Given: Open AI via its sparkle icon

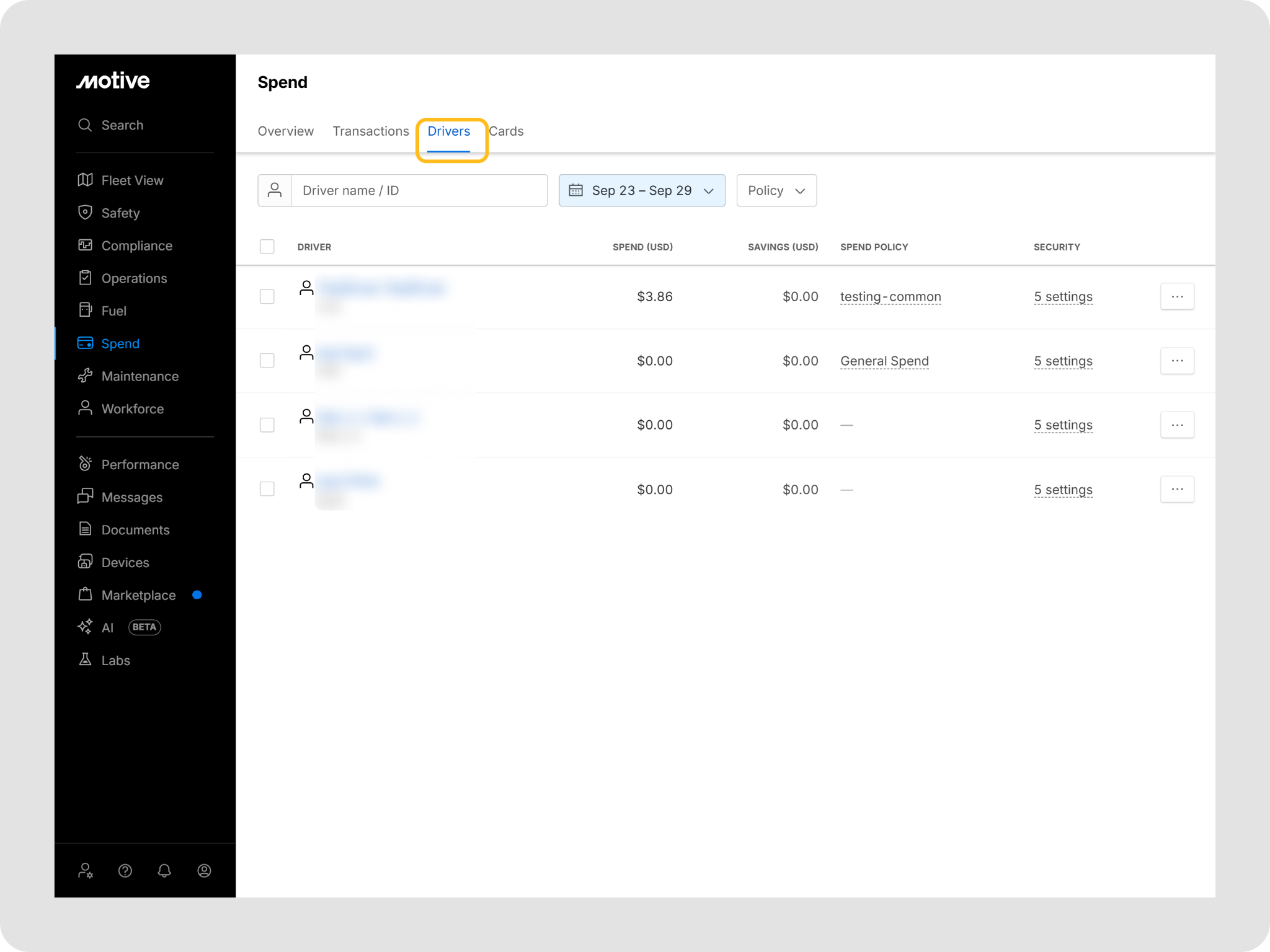Looking at the screenshot, I should [x=85, y=627].
